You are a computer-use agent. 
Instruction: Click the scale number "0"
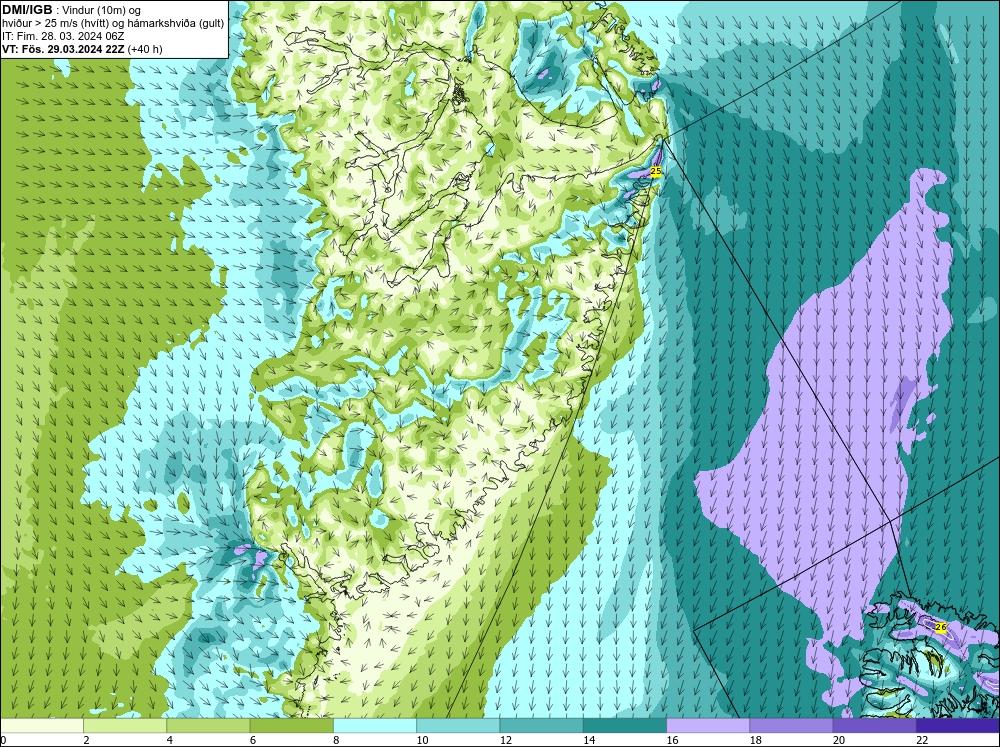coord(3,739)
